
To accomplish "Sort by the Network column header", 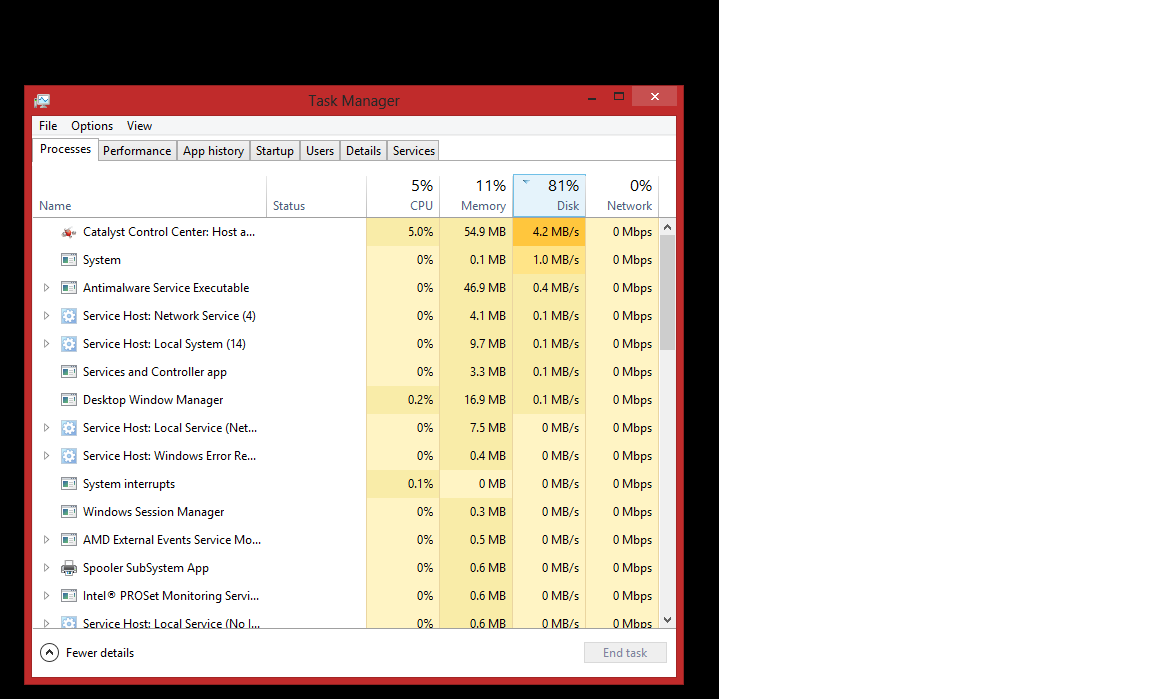I will coord(622,196).
